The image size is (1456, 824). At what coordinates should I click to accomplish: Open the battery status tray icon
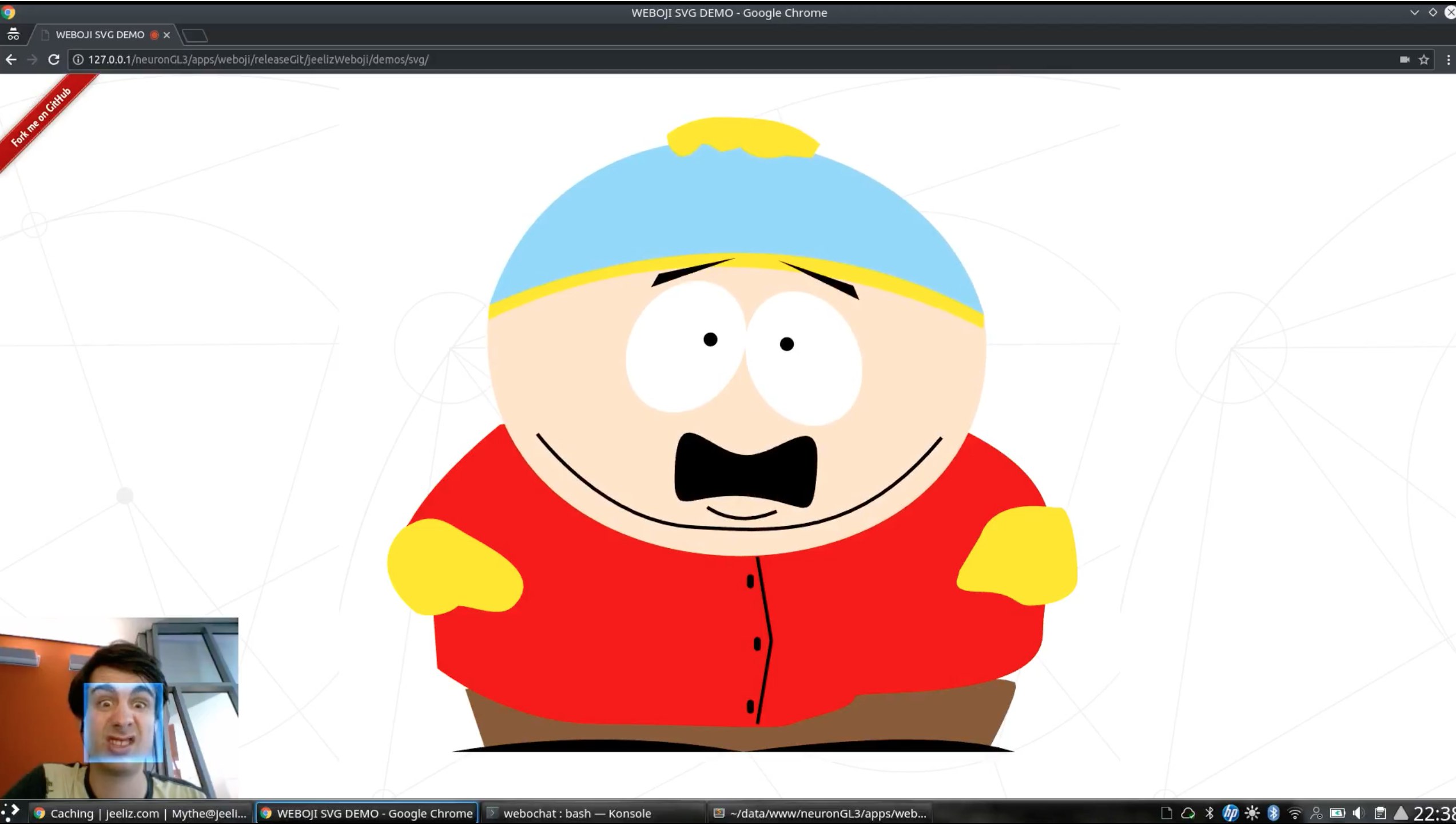pos(1338,813)
